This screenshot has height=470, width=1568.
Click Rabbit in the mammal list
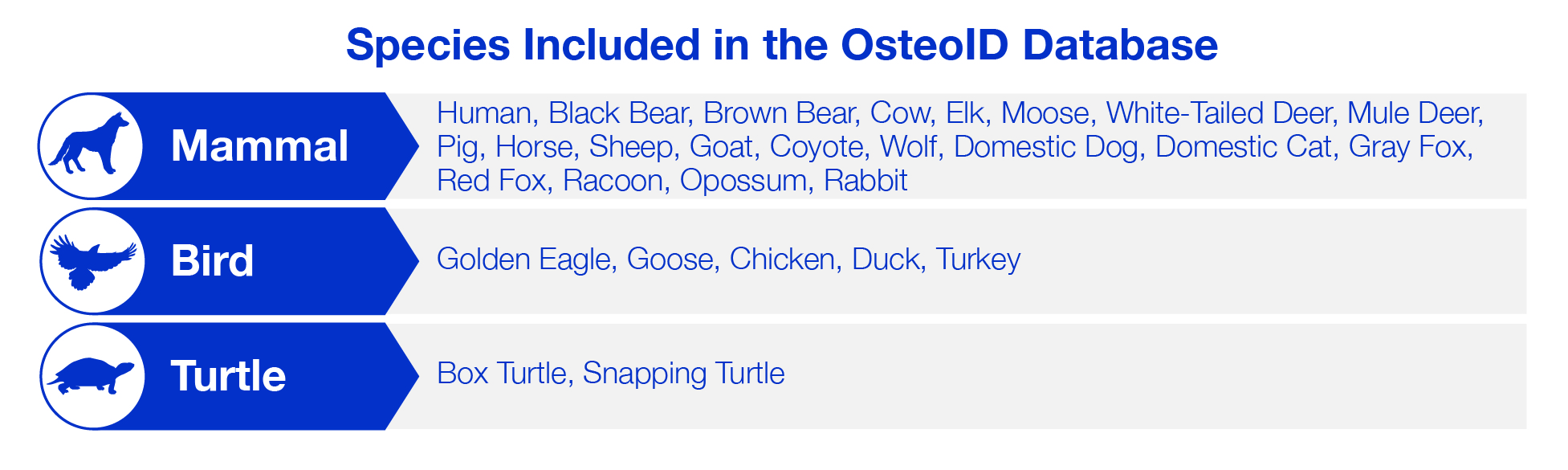865,181
